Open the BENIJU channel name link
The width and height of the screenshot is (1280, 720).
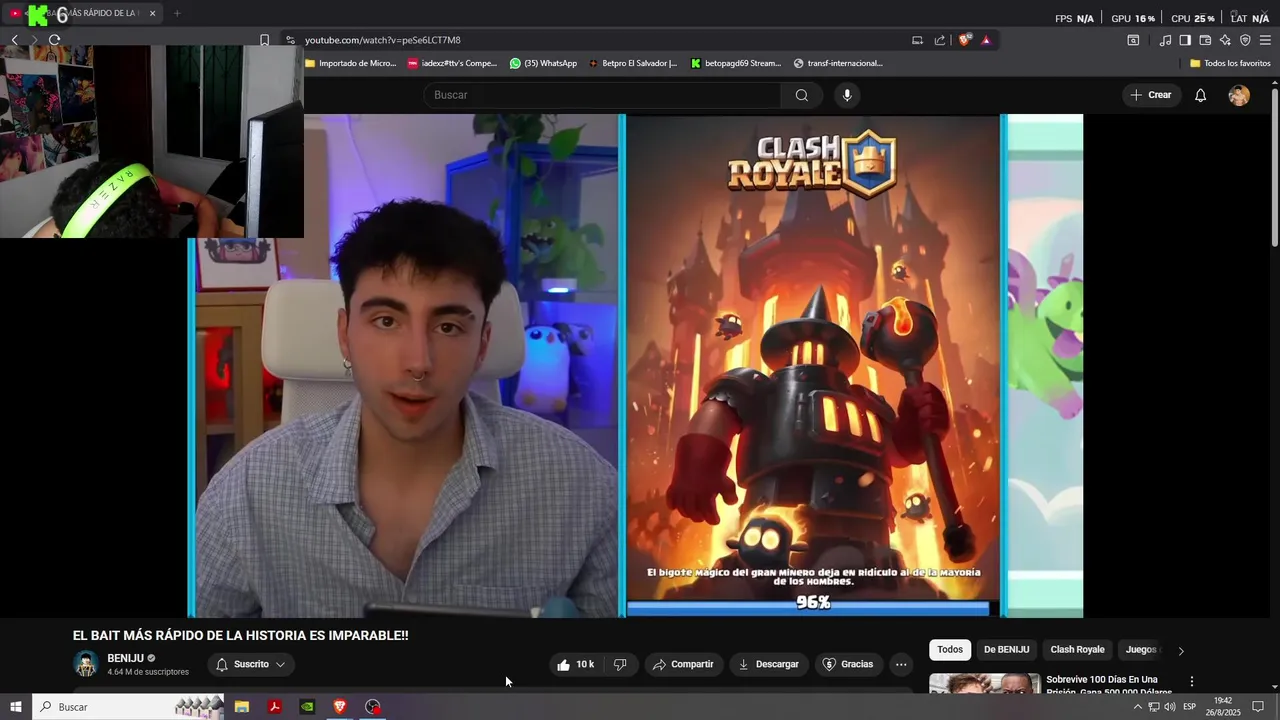click(126, 658)
